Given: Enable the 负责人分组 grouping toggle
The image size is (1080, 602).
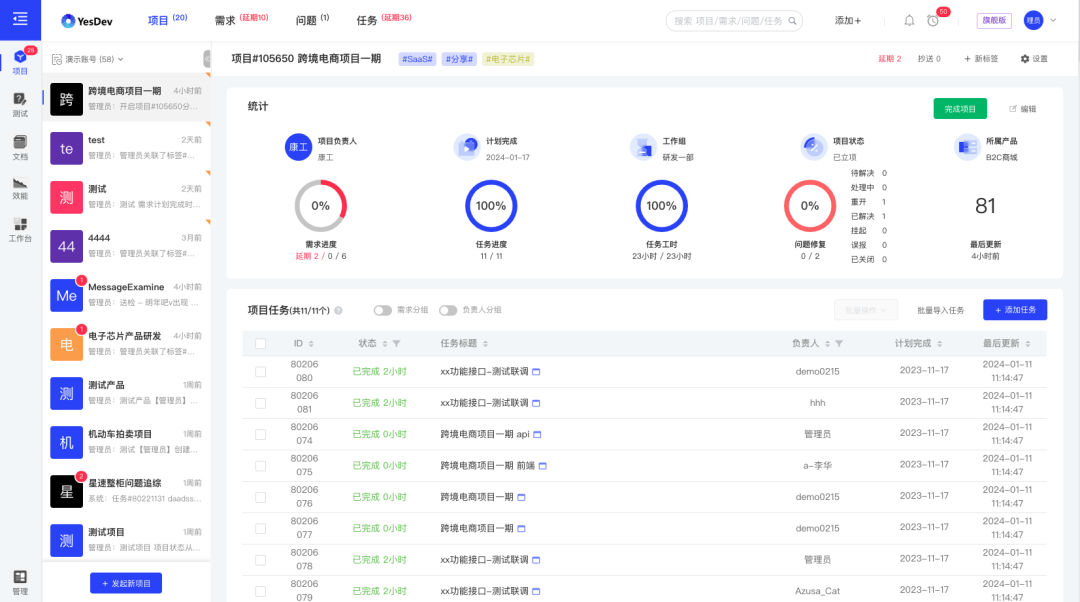Looking at the screenshot, I should click(450, 310).
